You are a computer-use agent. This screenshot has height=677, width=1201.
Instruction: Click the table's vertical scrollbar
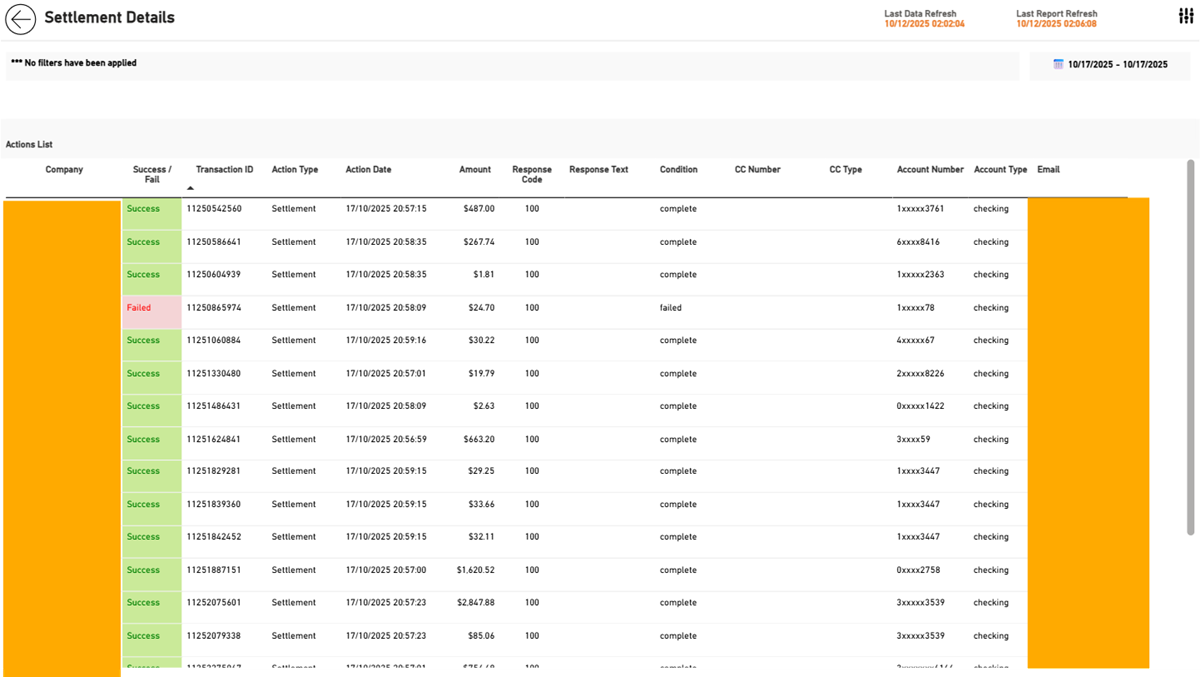(1190, 347)
